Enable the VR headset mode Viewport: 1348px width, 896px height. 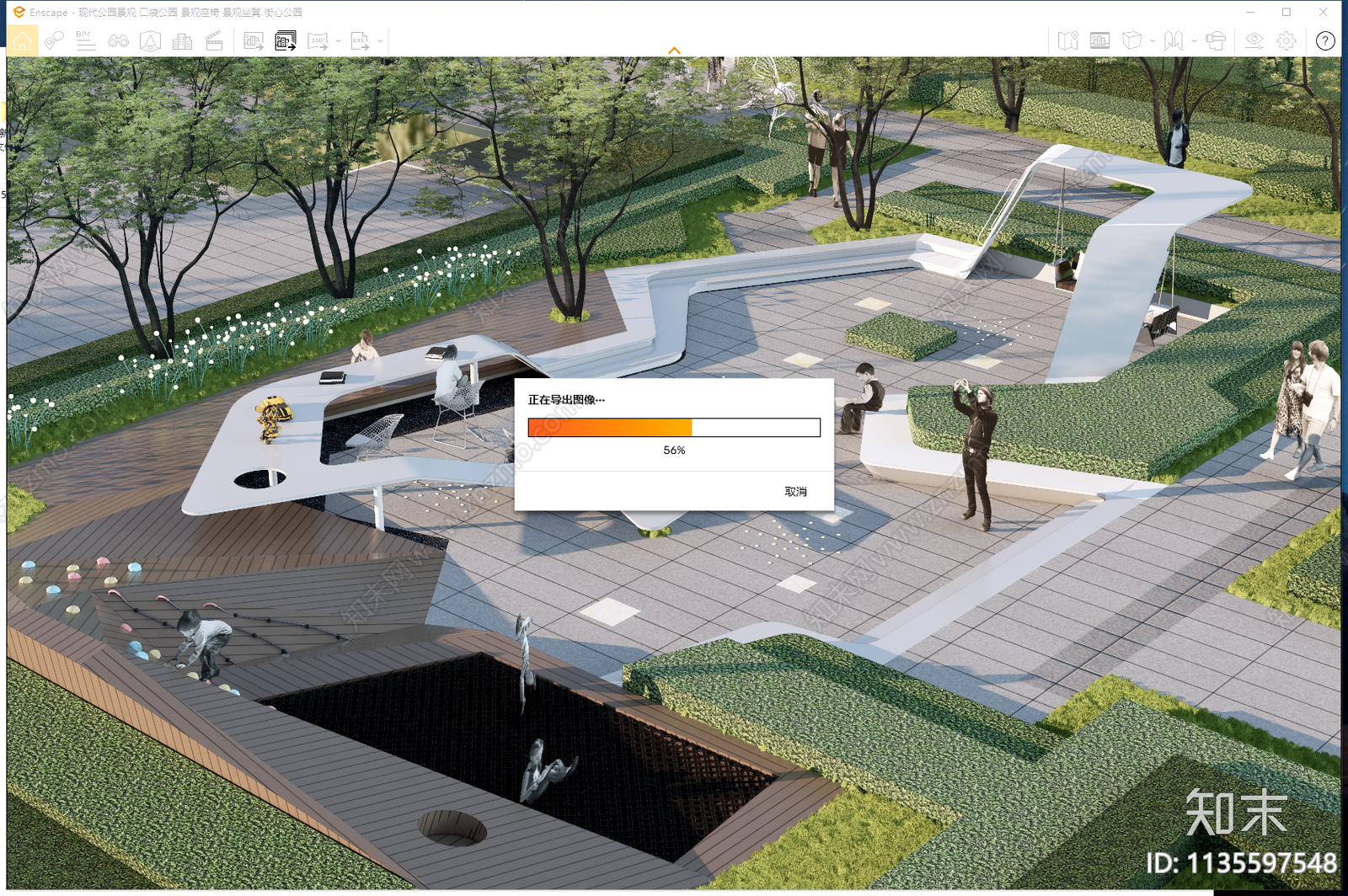1215,40
